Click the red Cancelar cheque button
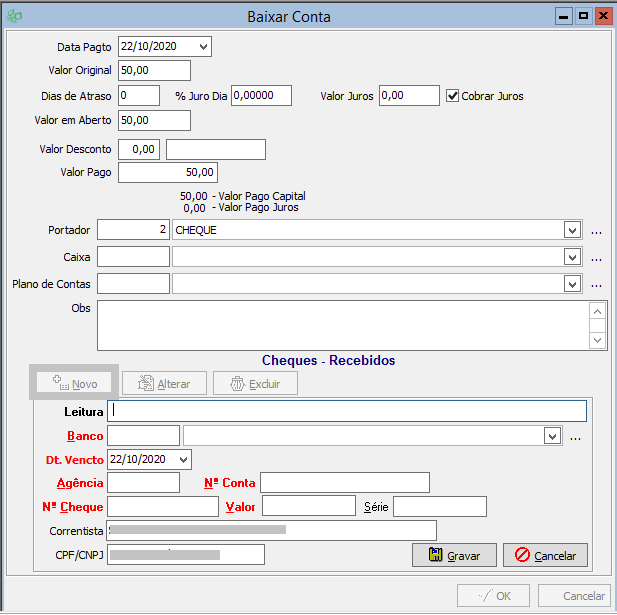This screenshot has width=617, height=615. tap(545, 555)
